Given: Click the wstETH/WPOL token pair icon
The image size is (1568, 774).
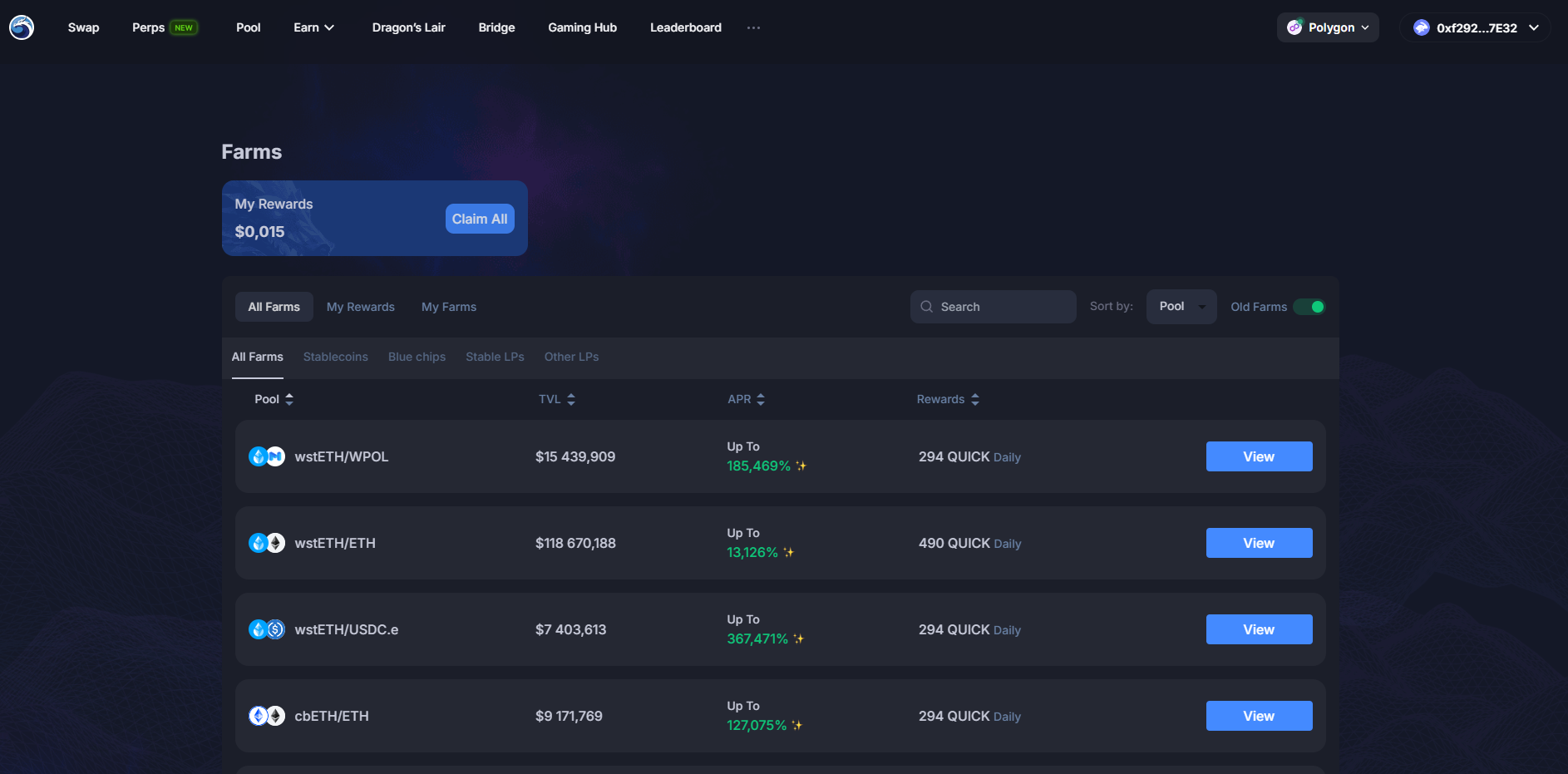Looking at the screenshot, I should (x=267, y=456).
